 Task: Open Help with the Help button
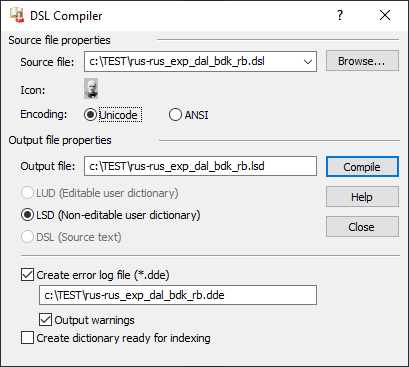pos(362,197)
